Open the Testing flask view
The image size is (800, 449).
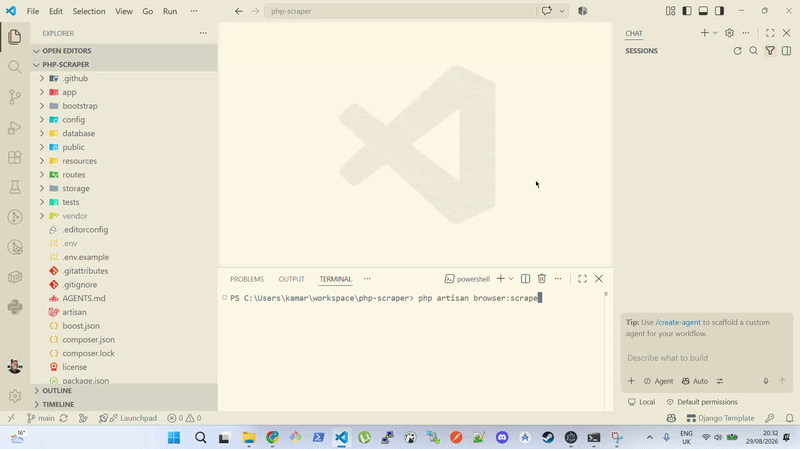coord(15,187)
